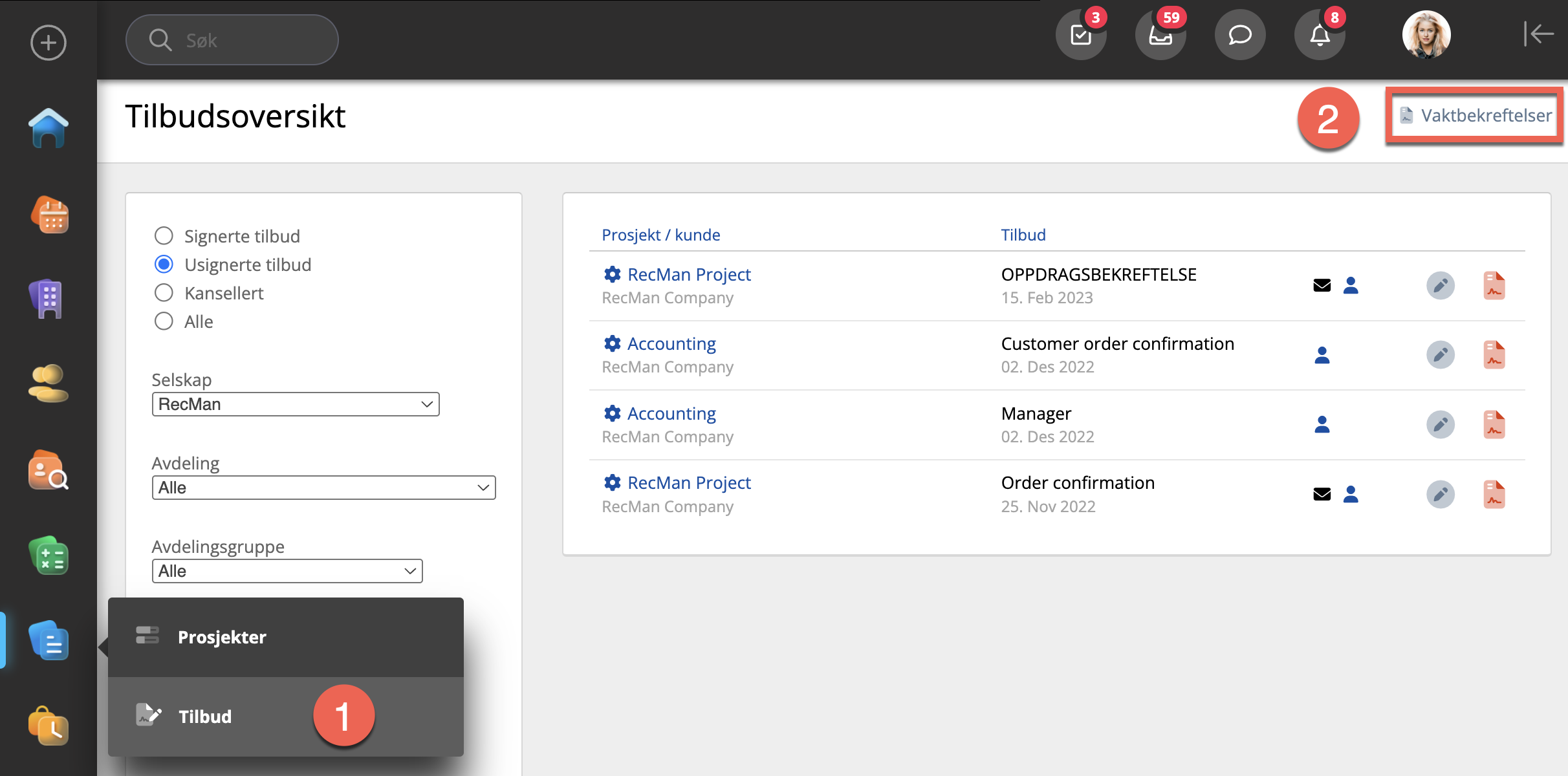Open the Avdelingsgruppe dropdown
Viewport: 1568px width, 776px height.
click(x=287, y=571)
